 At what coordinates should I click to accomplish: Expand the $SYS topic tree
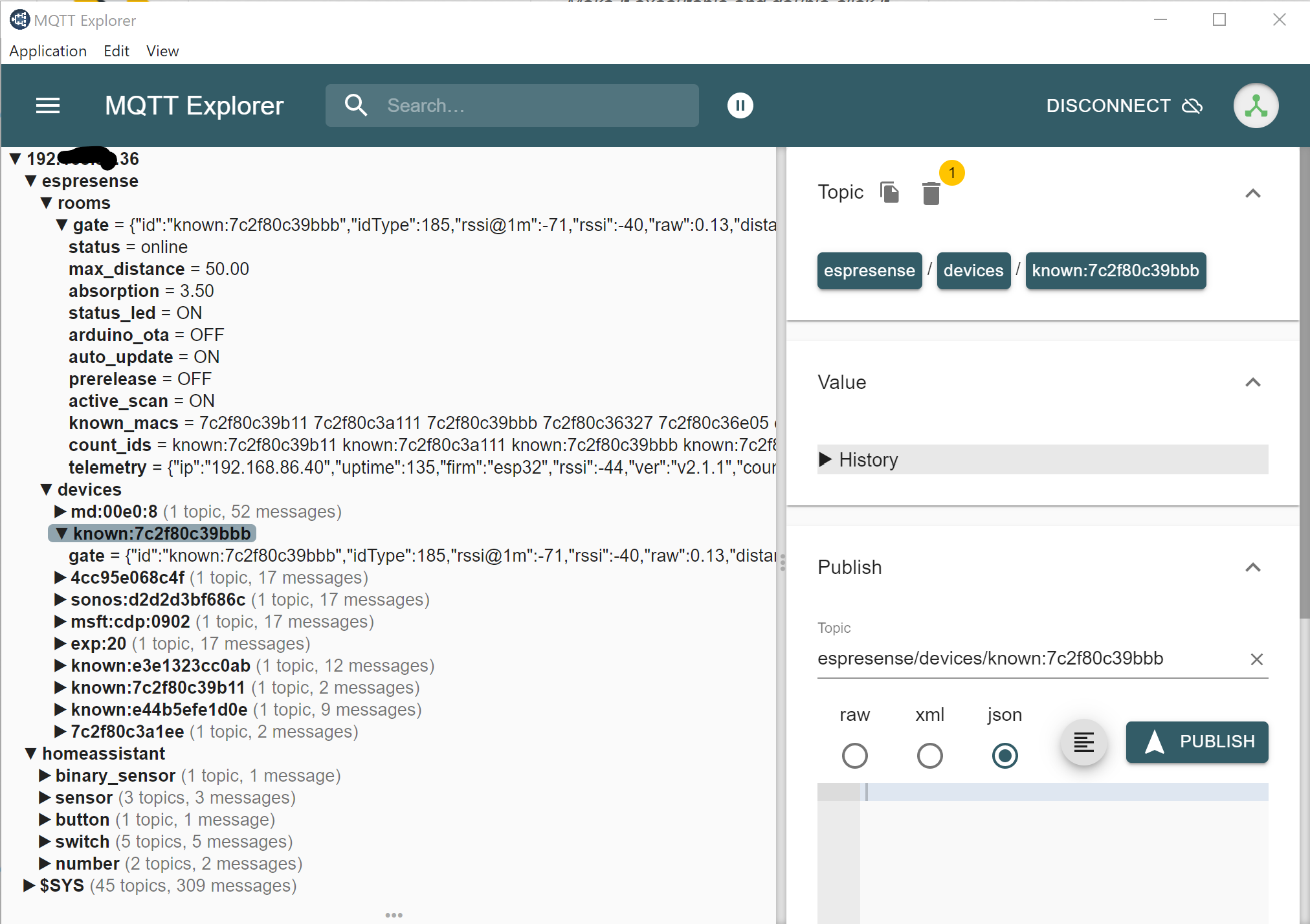pyautogui.click(x=29, y=885)
